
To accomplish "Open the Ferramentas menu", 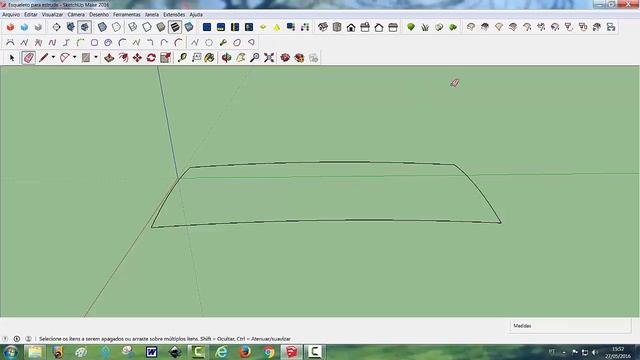I will pyautogui.click(x=127, y=14).
